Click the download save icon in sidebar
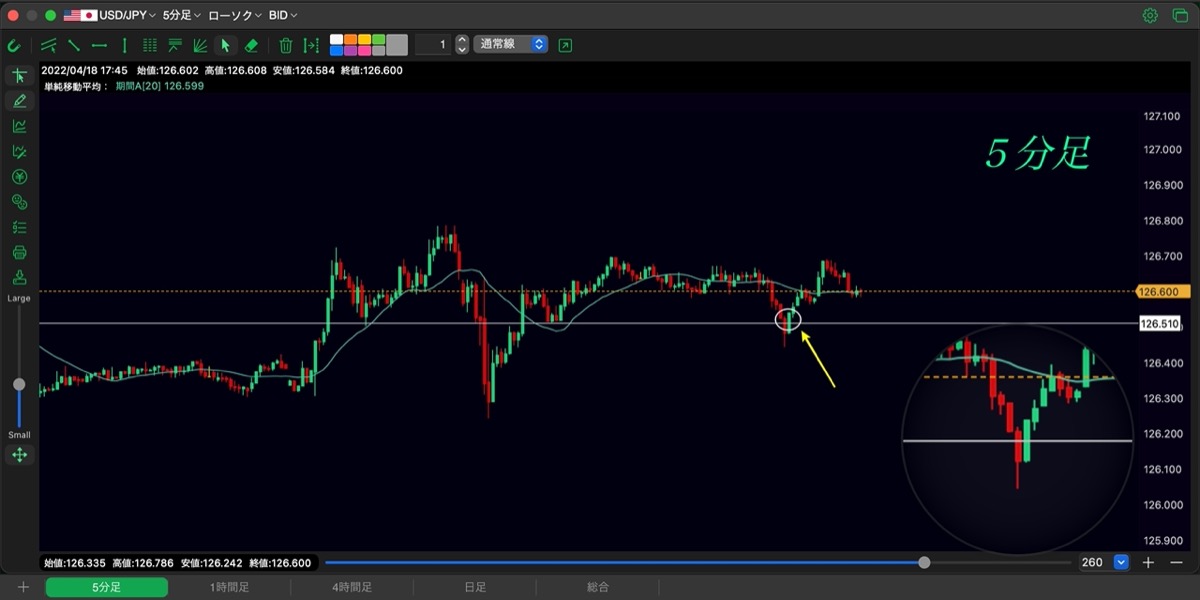Viewport: 1200px width, 600px height. tap(19, 277)
